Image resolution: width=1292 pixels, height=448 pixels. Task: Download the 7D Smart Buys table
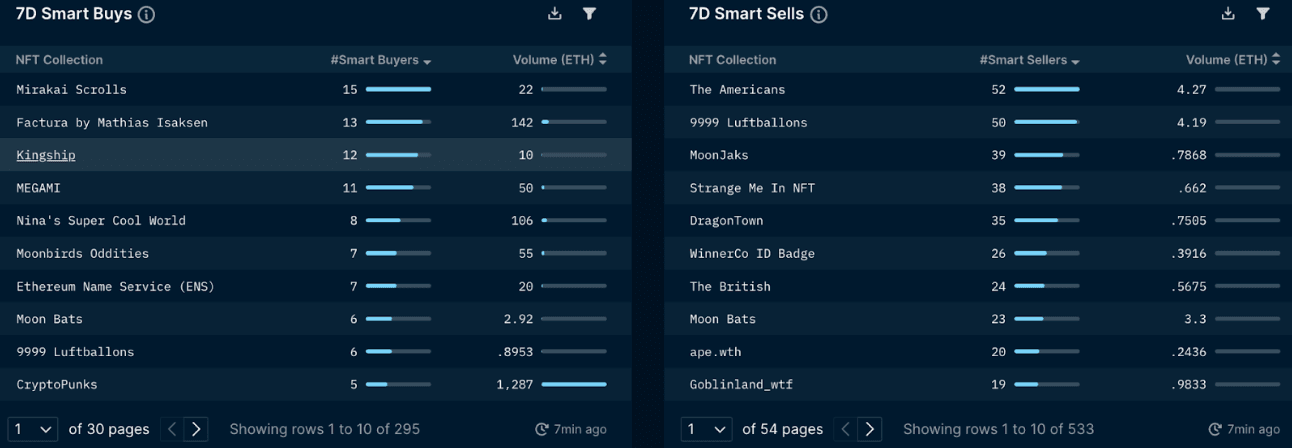click(555, 14)
